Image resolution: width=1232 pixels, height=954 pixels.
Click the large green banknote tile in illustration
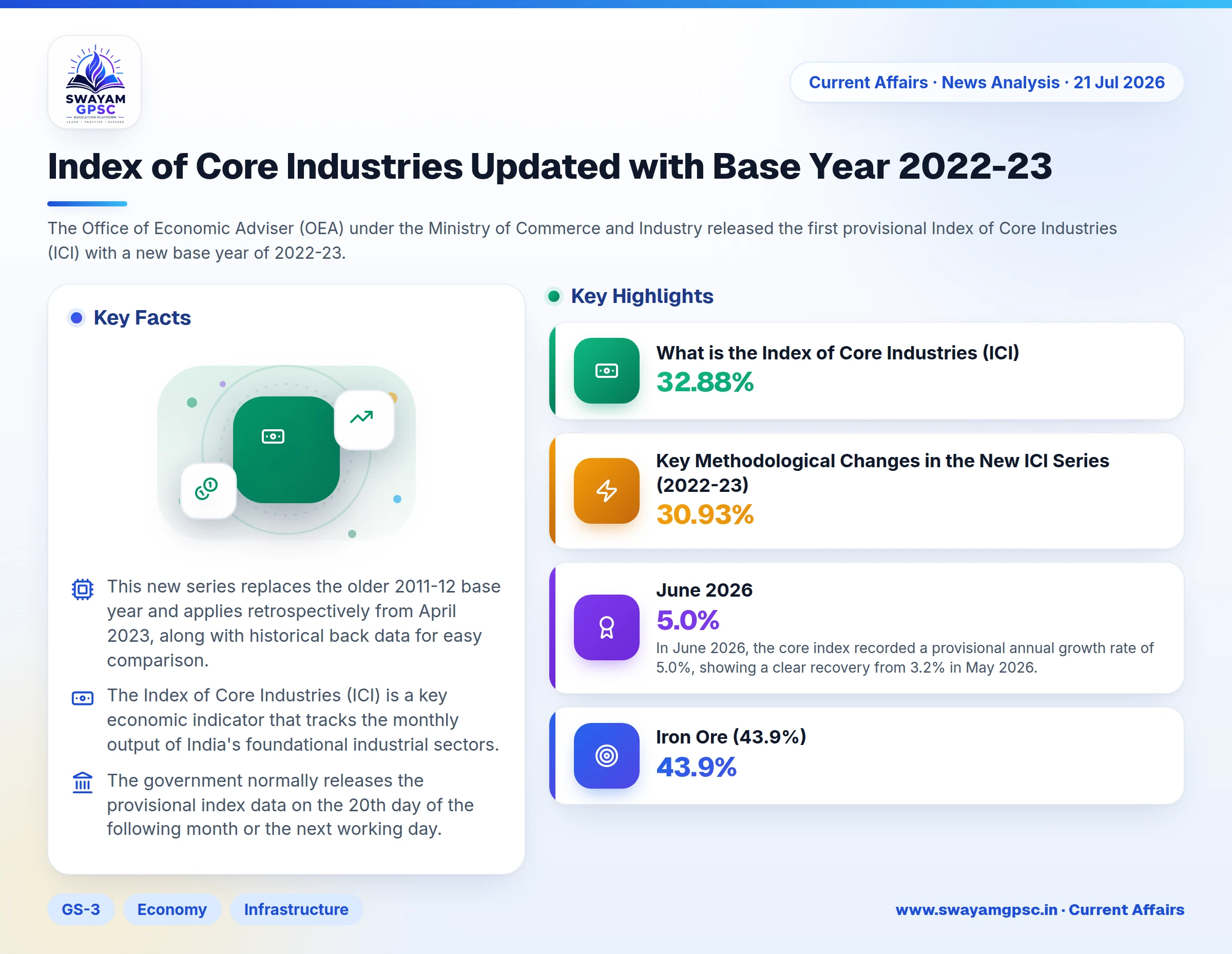pyautogui.click(x=286, y=449)
